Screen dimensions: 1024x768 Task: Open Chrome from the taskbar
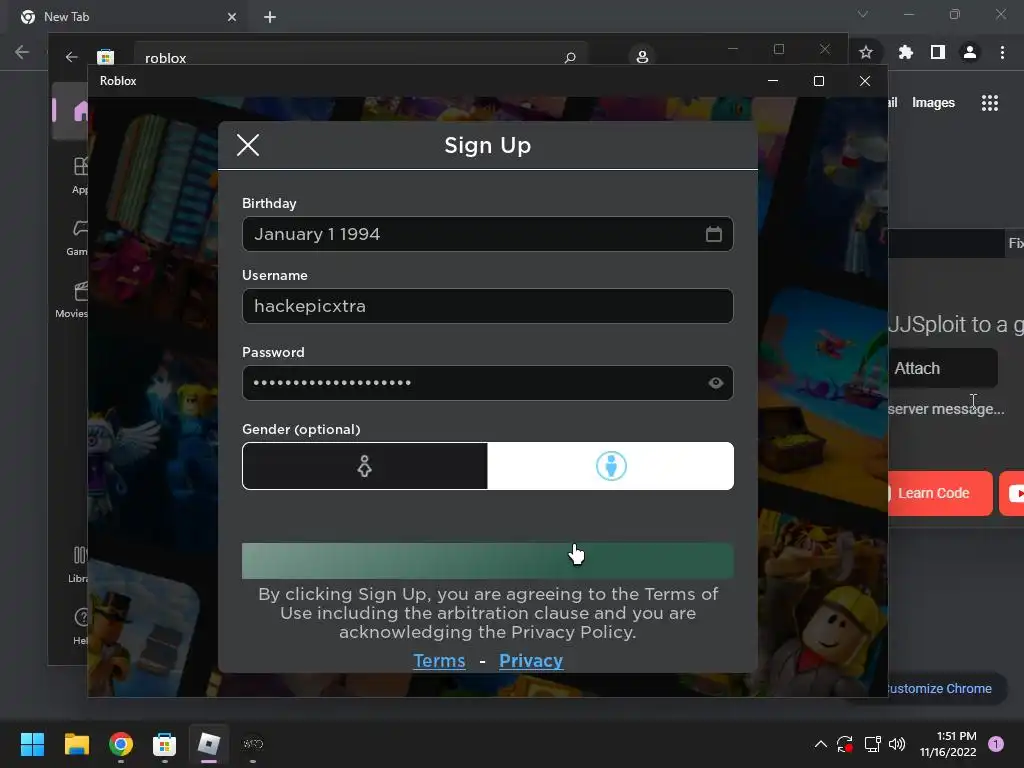click(121, 744)
